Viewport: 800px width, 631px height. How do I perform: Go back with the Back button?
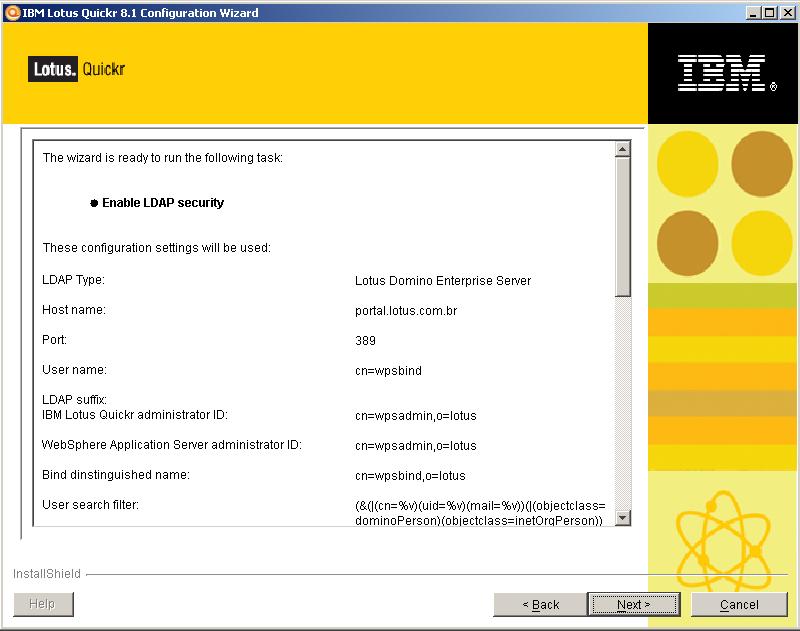tap(540, 604)
